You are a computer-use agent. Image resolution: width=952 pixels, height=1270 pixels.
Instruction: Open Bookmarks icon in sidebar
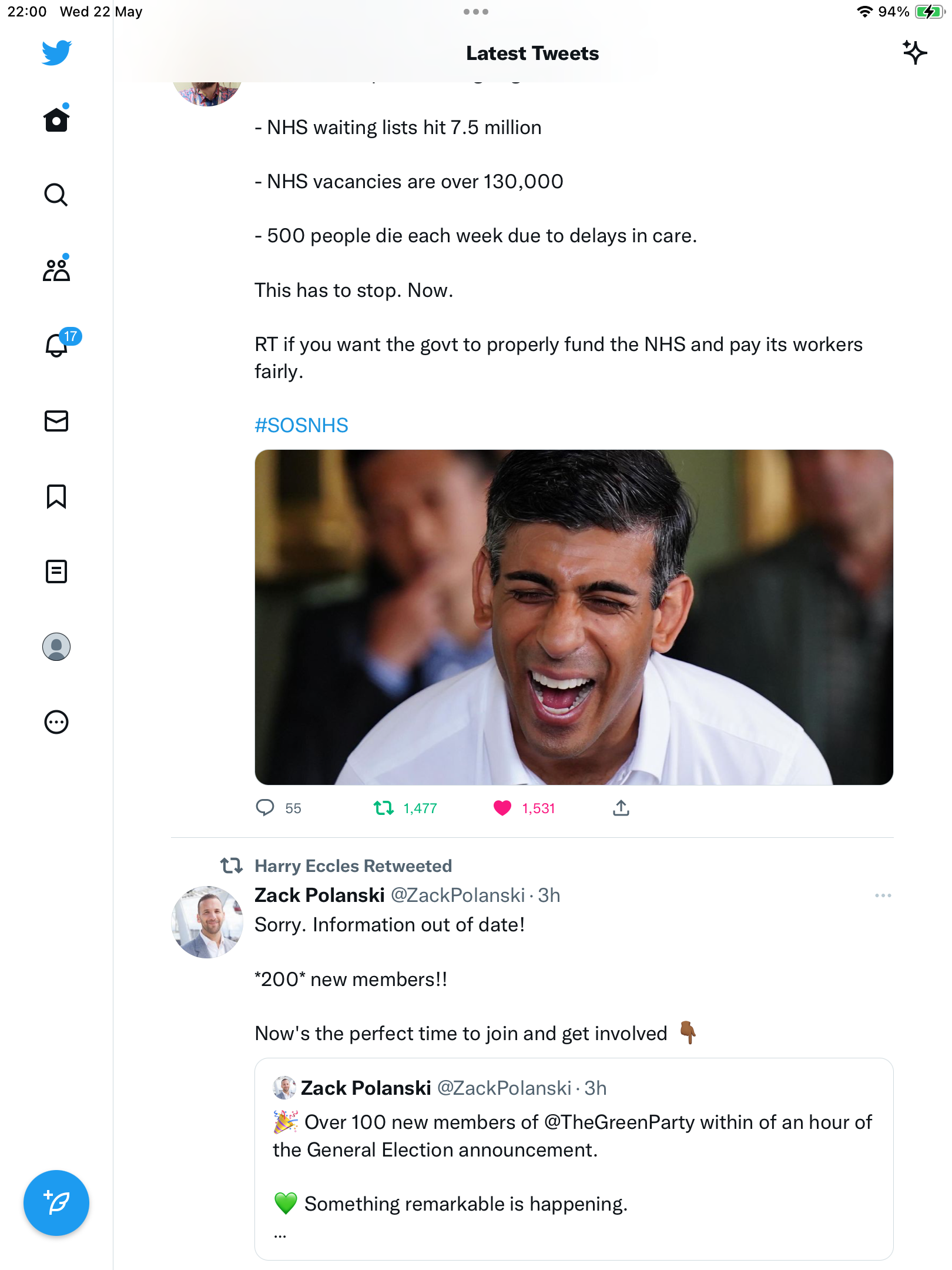click(x=56, y=496)
